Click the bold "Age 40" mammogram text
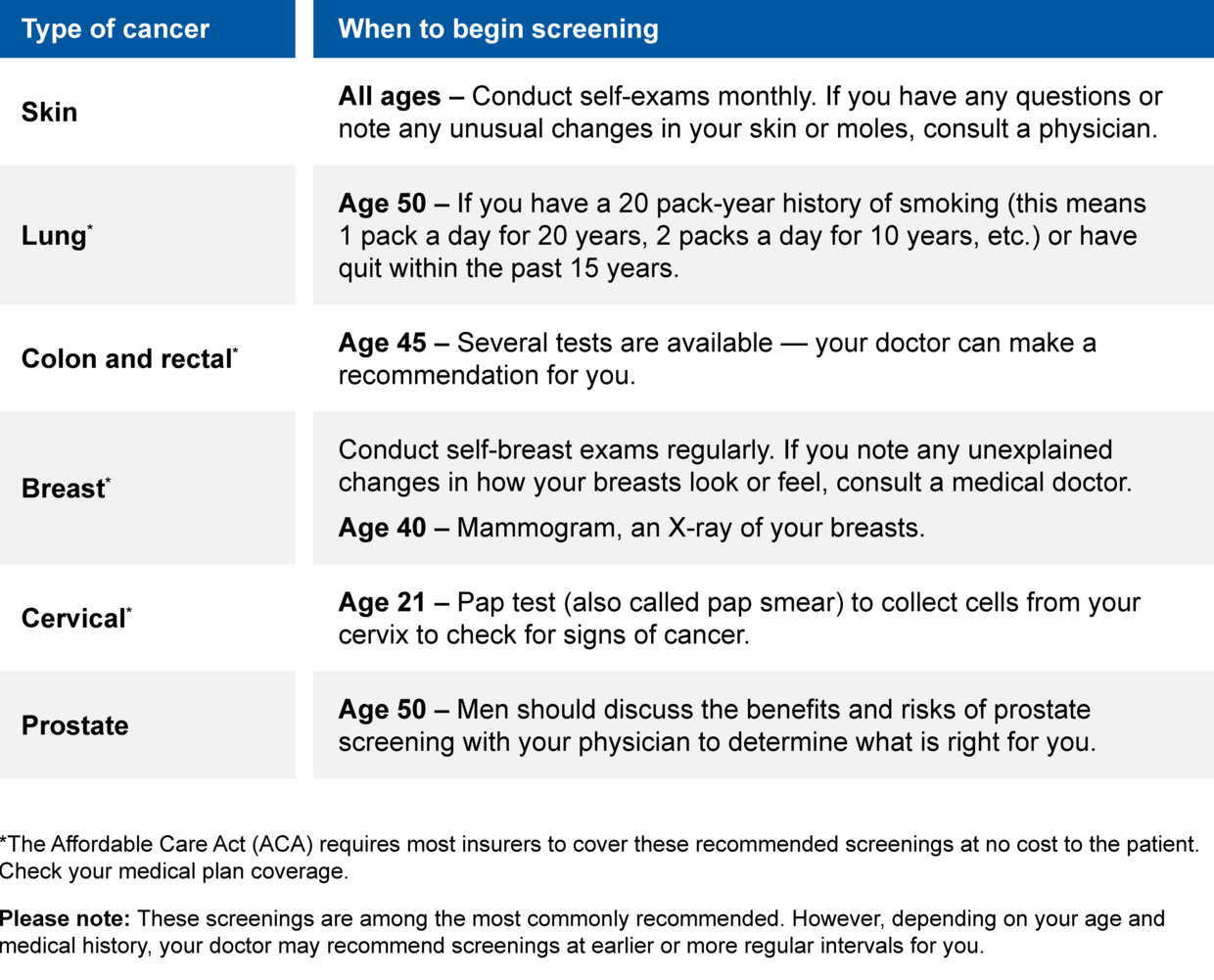The width and height of the screenshot is (1214, 980). 382,529
